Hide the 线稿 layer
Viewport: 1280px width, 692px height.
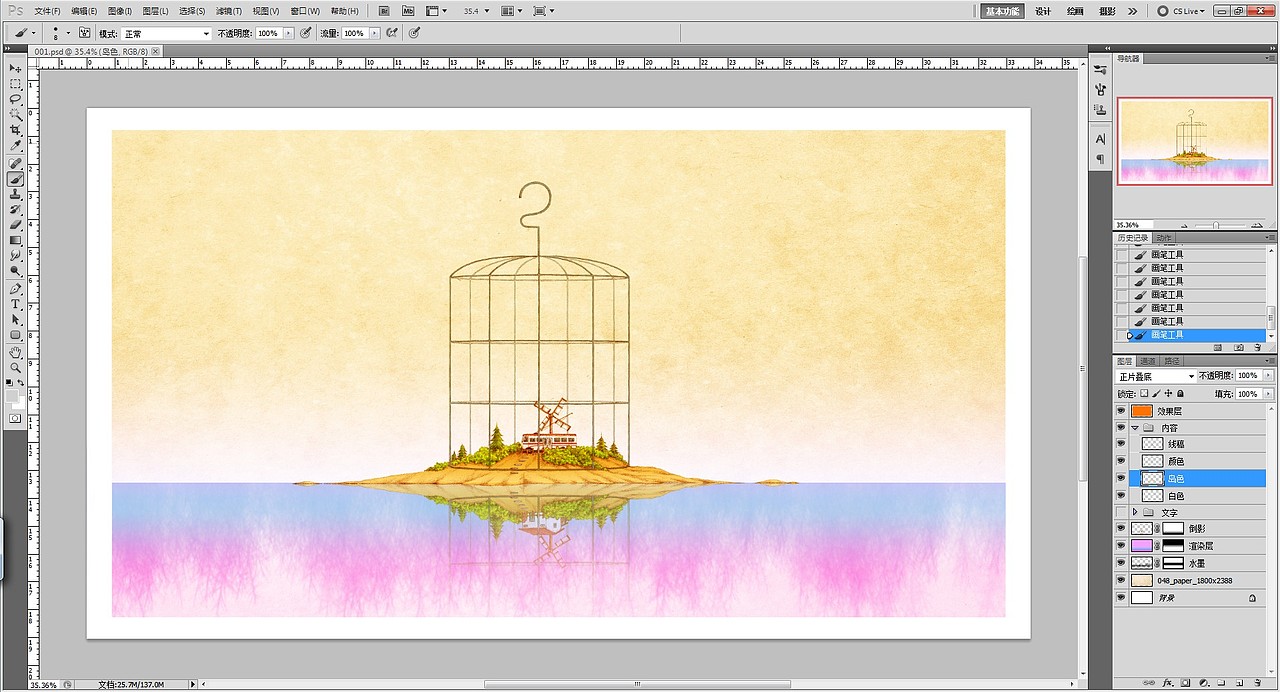point(1120,444)
